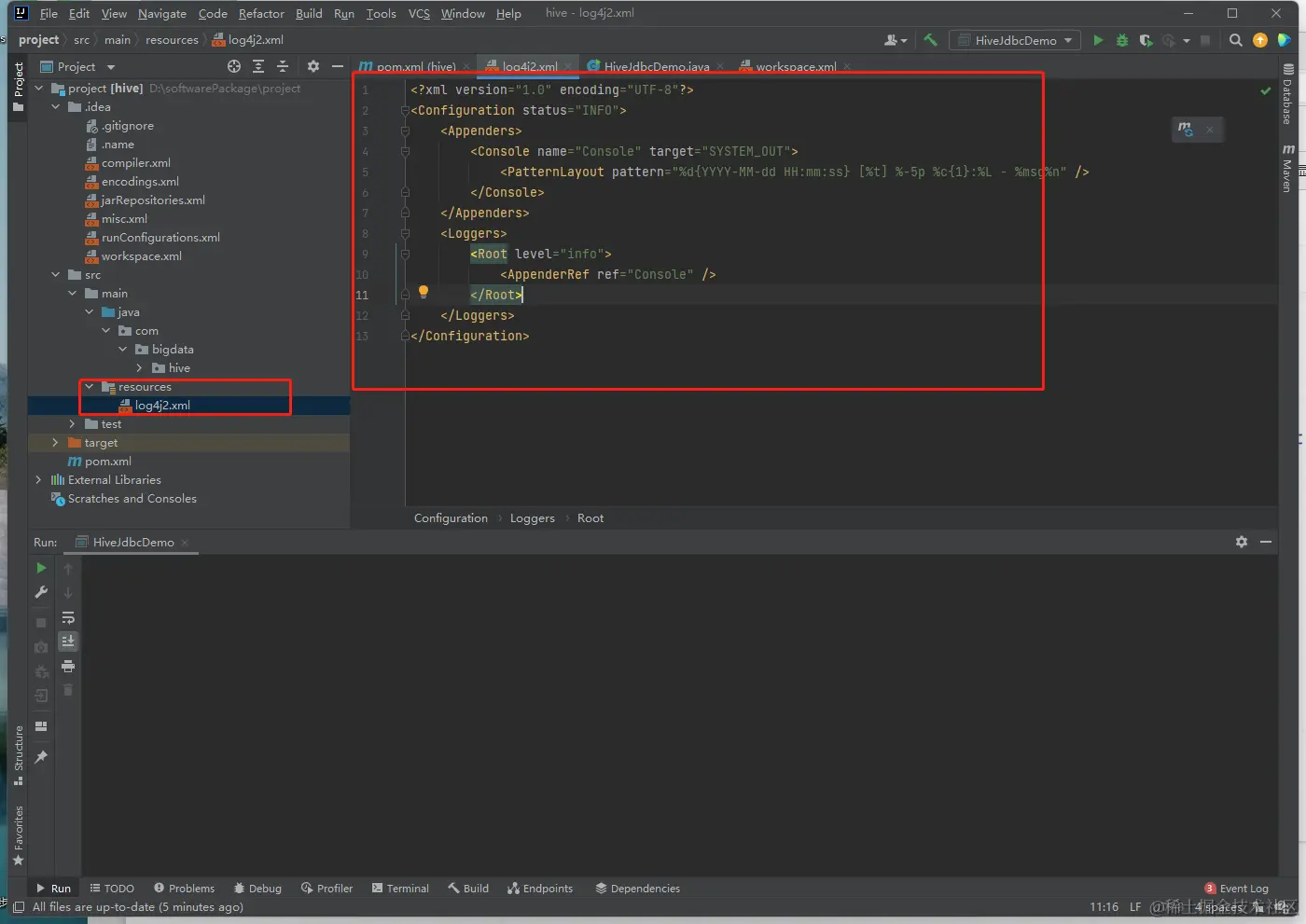
Task: Click the wrench icon in Run panel
Action: click(41, 592)
